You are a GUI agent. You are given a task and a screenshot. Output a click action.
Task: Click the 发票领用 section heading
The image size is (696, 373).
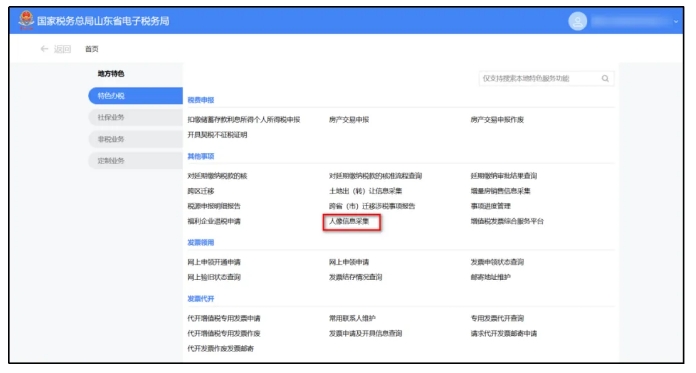(x=201, y=242)
